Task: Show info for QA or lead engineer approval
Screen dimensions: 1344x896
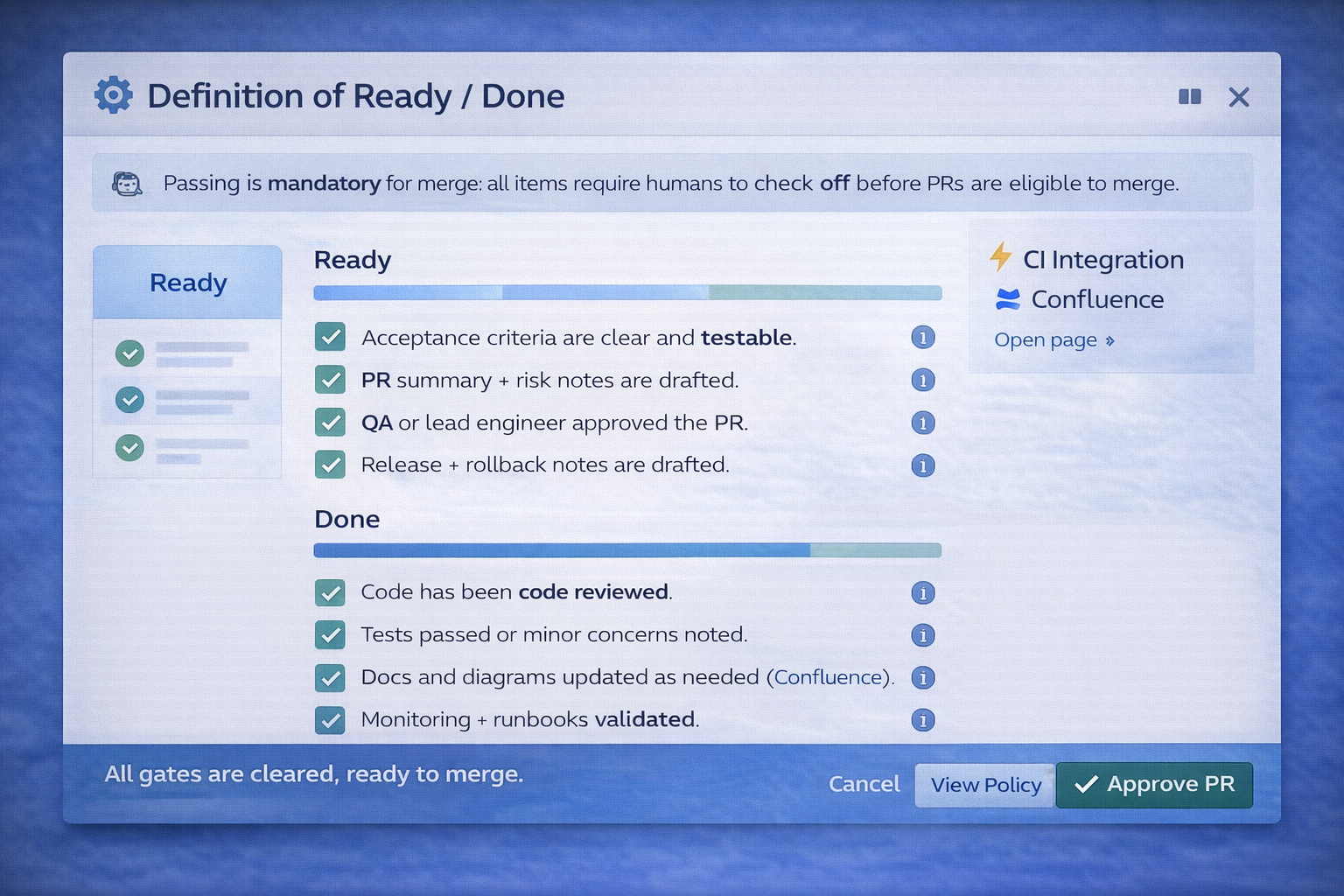Action: [x=922, y=423]
